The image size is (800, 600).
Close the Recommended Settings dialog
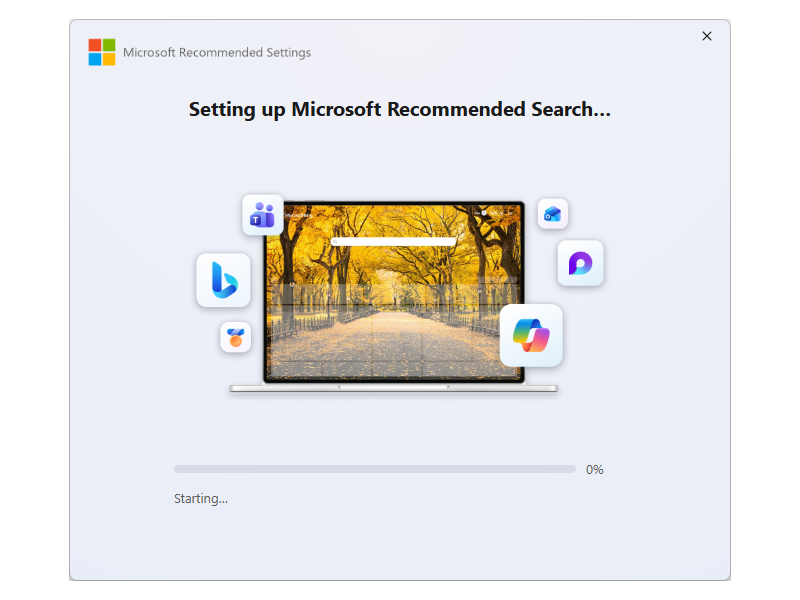click(707, 36)
